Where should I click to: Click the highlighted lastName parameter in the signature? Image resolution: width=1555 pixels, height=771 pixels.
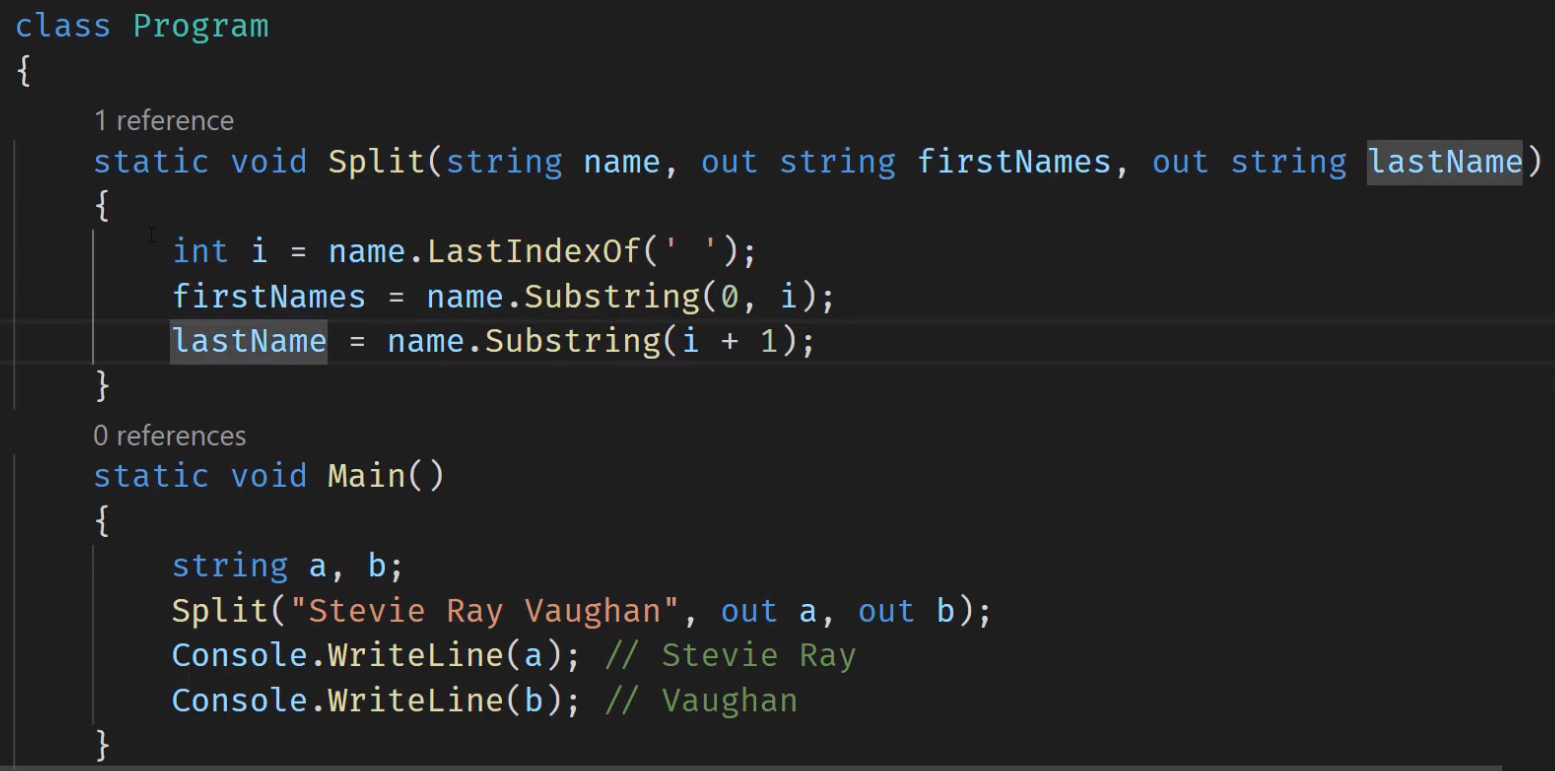(1444, 162)
